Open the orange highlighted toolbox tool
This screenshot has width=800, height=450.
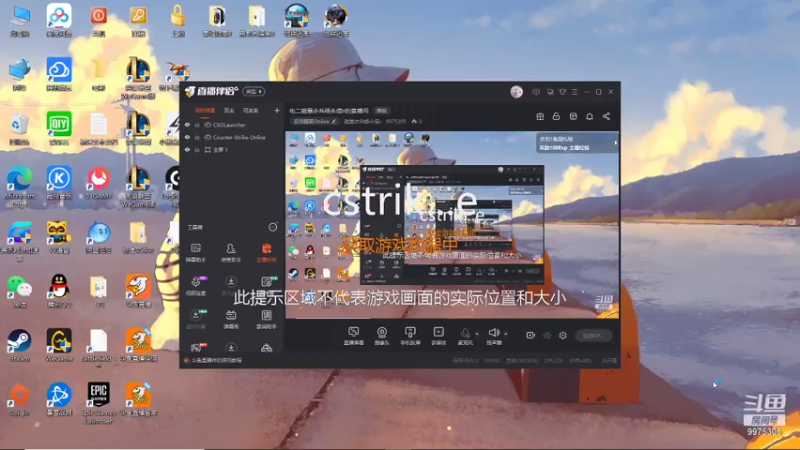[266, 252]
